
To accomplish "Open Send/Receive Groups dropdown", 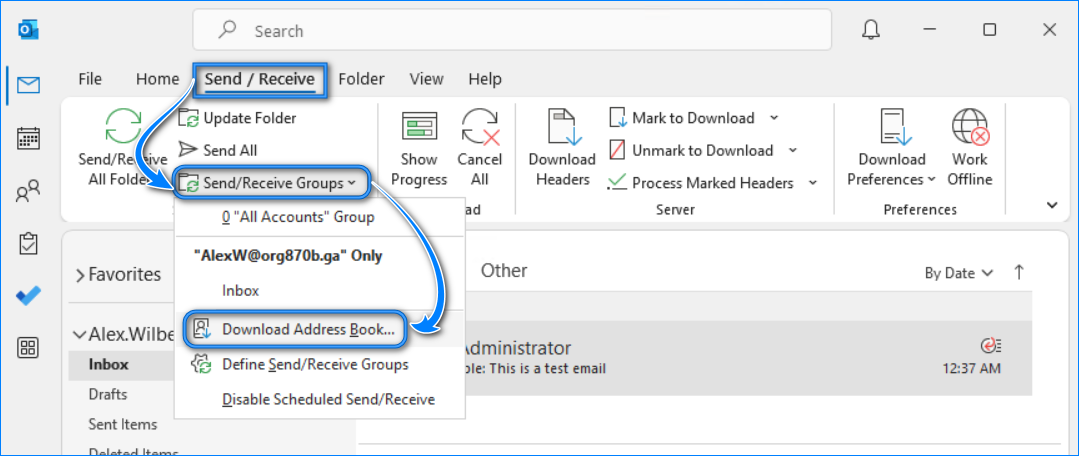I will pos(270,183).
